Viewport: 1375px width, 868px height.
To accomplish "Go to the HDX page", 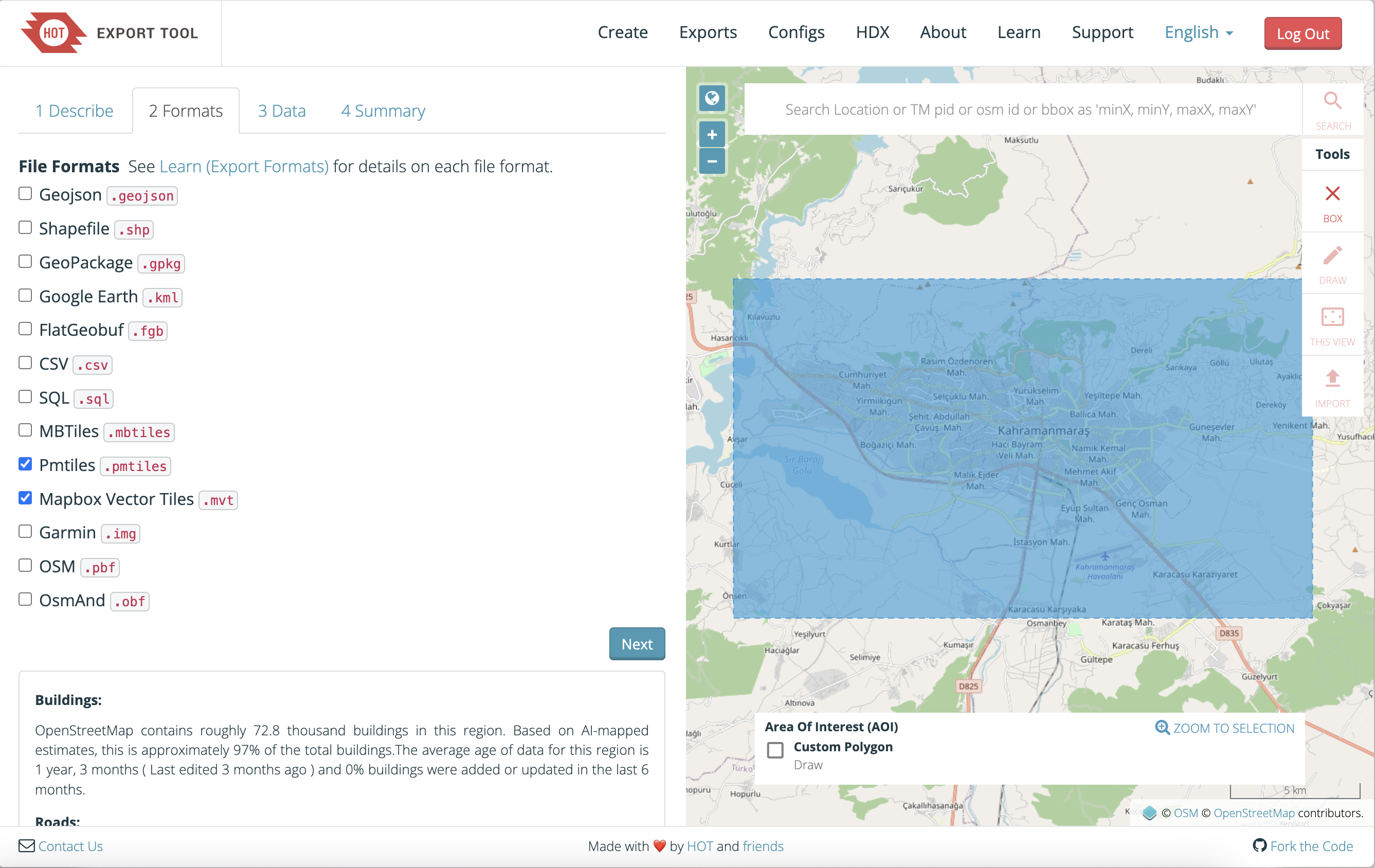I will pos(872,32).
